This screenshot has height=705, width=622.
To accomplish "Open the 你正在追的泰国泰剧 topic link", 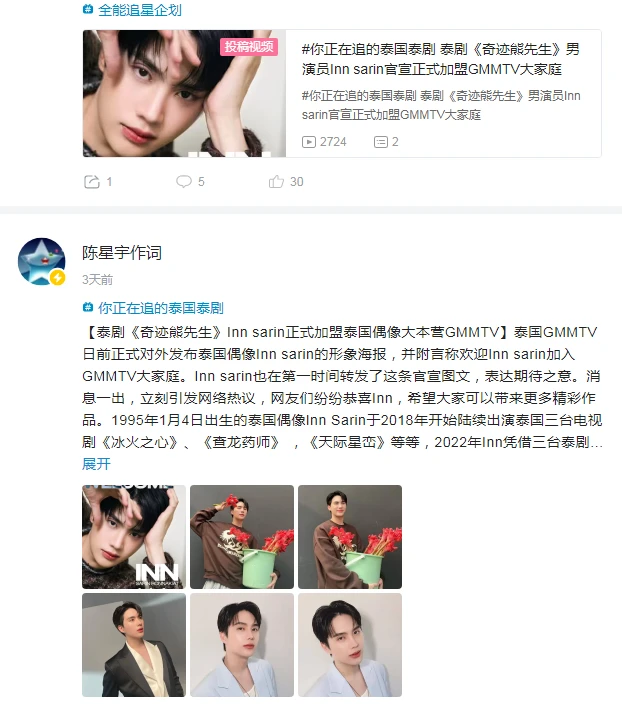I will pos(161,308).
